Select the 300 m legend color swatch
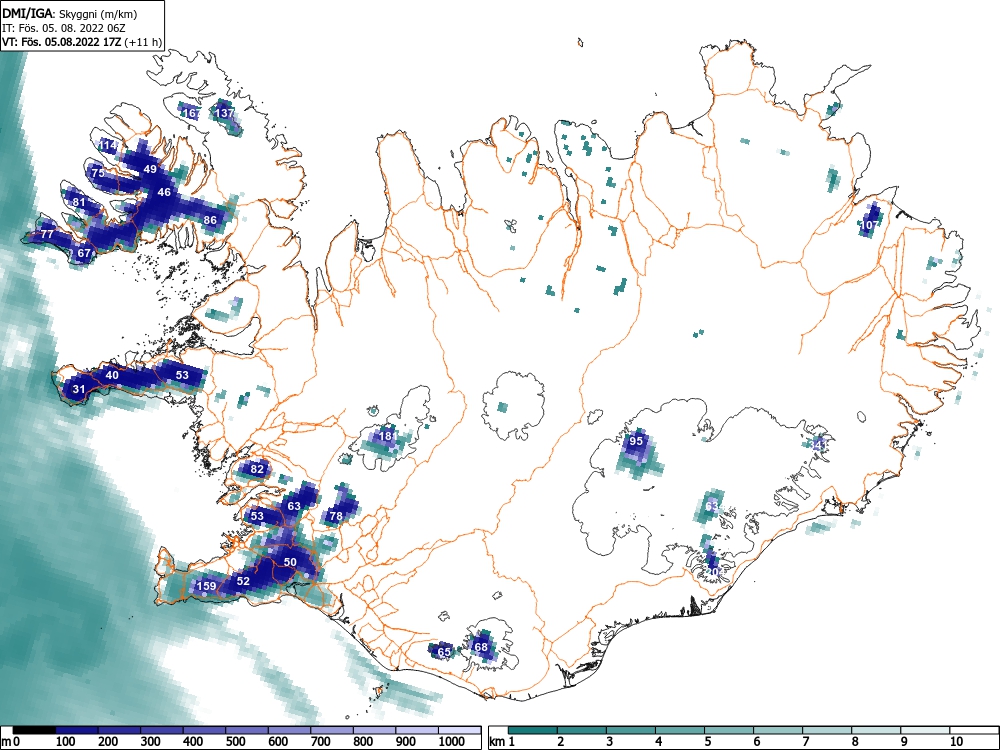The image size is (1000, 750). tap(162, 730)
